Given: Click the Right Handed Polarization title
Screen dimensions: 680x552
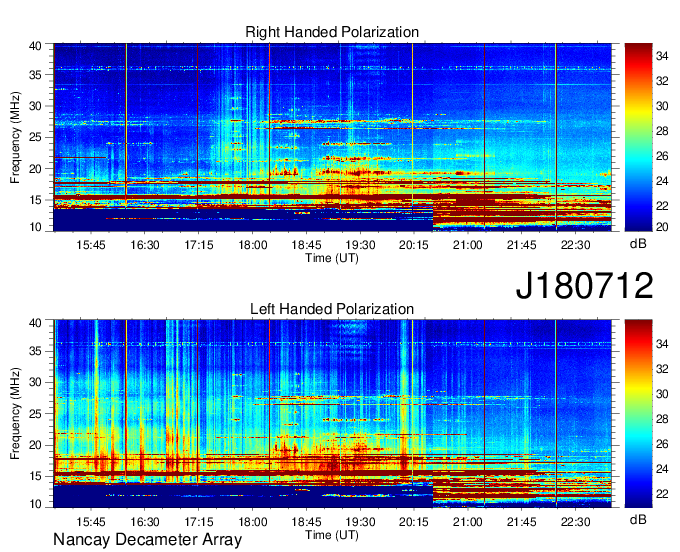Looking at the screenshot, I should (x=332, y=32).
